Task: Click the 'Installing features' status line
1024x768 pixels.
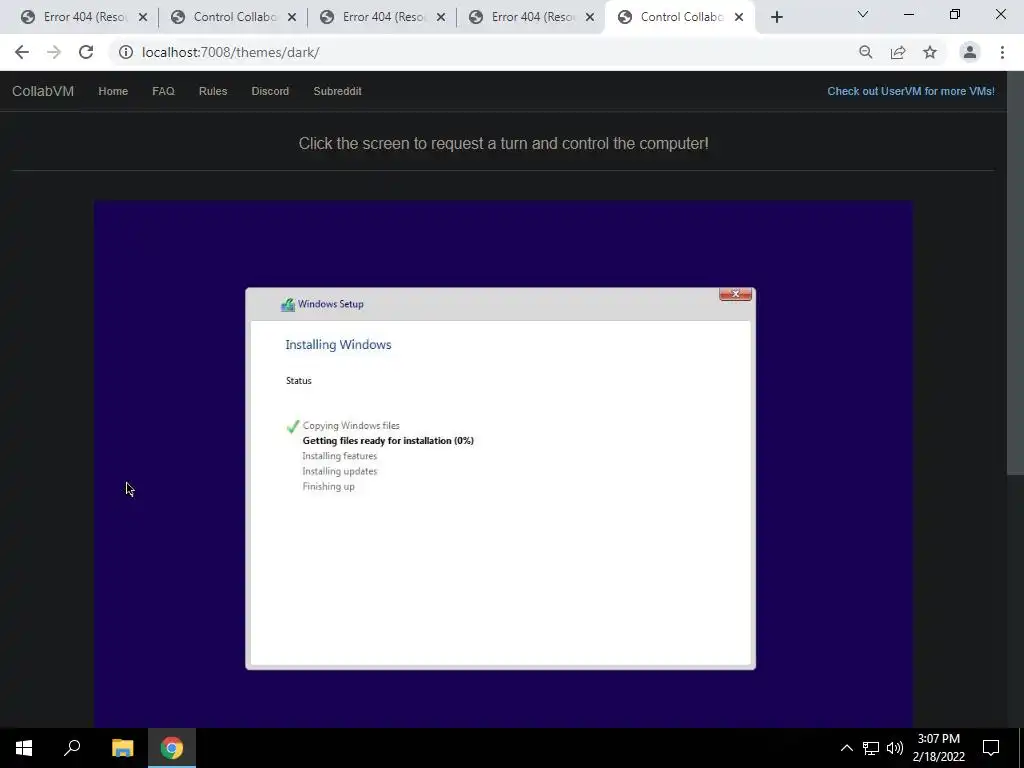Action: tap(340, 456)
